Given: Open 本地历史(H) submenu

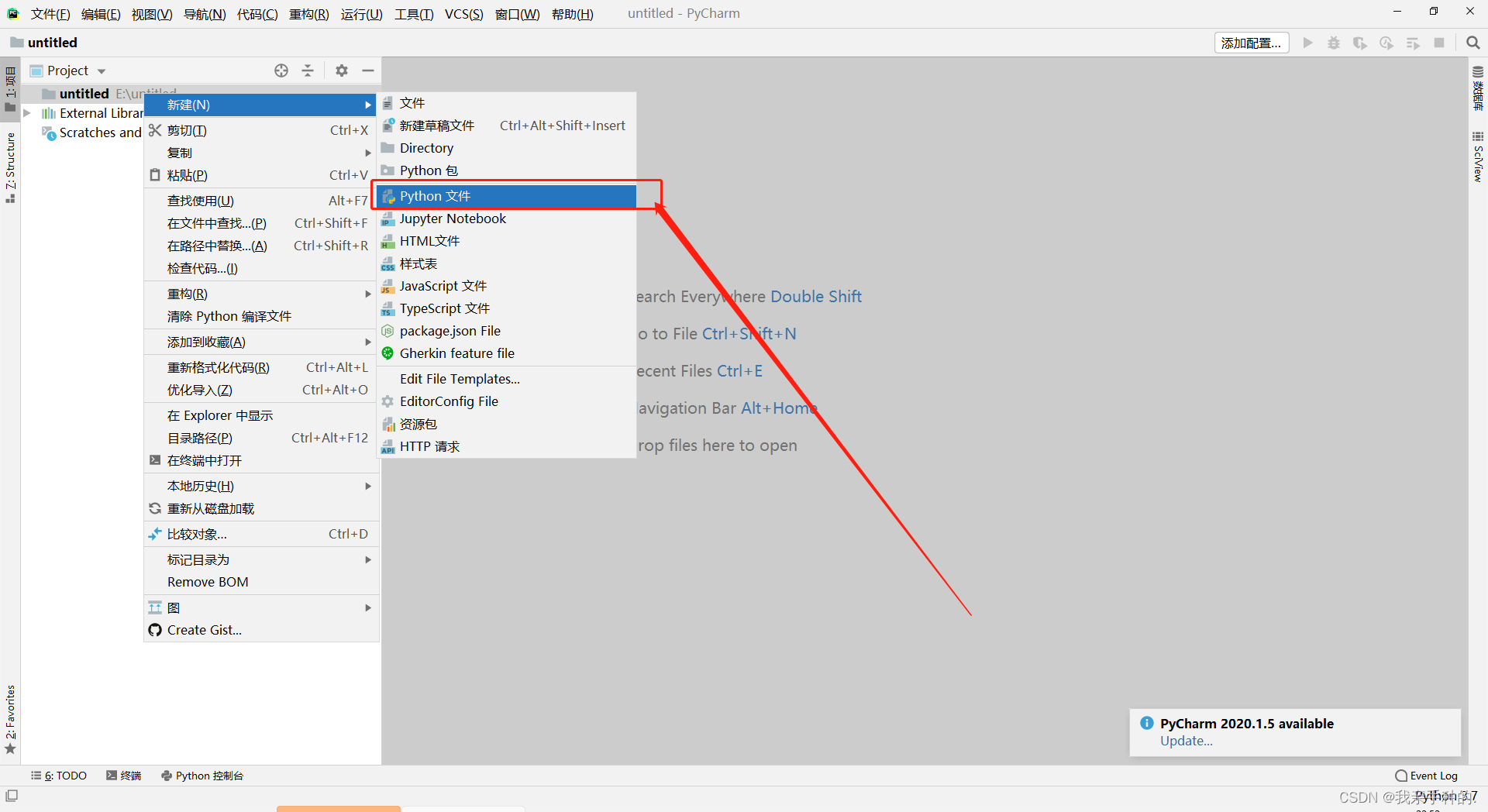Looking at the screenshot, I should point(261,486).
